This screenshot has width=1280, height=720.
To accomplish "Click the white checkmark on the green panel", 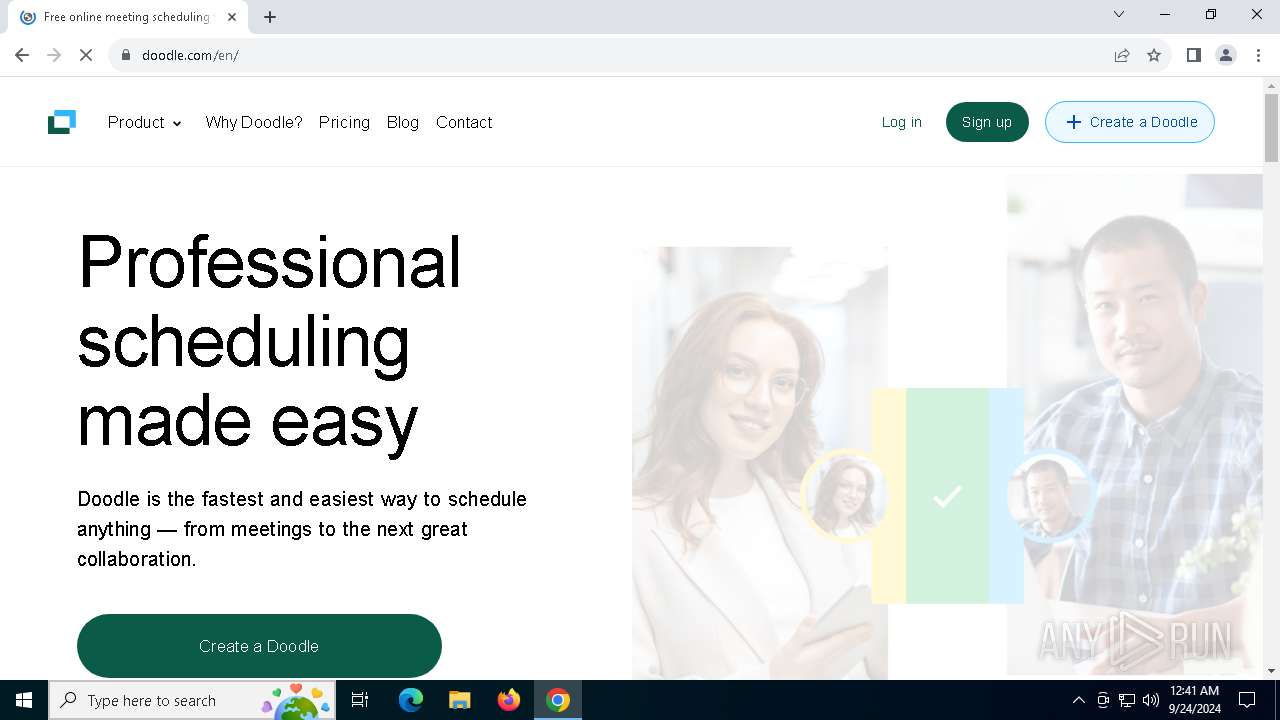I will 947,496.
